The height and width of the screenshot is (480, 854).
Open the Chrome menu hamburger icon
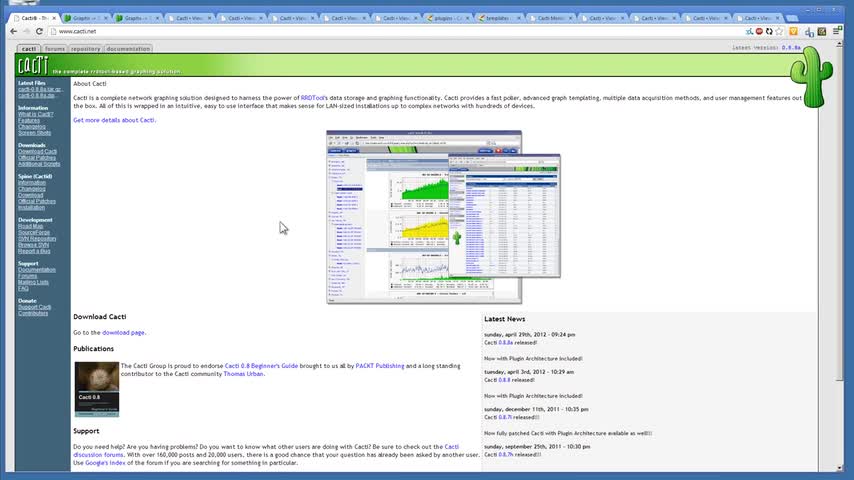(x=837, y=32)
